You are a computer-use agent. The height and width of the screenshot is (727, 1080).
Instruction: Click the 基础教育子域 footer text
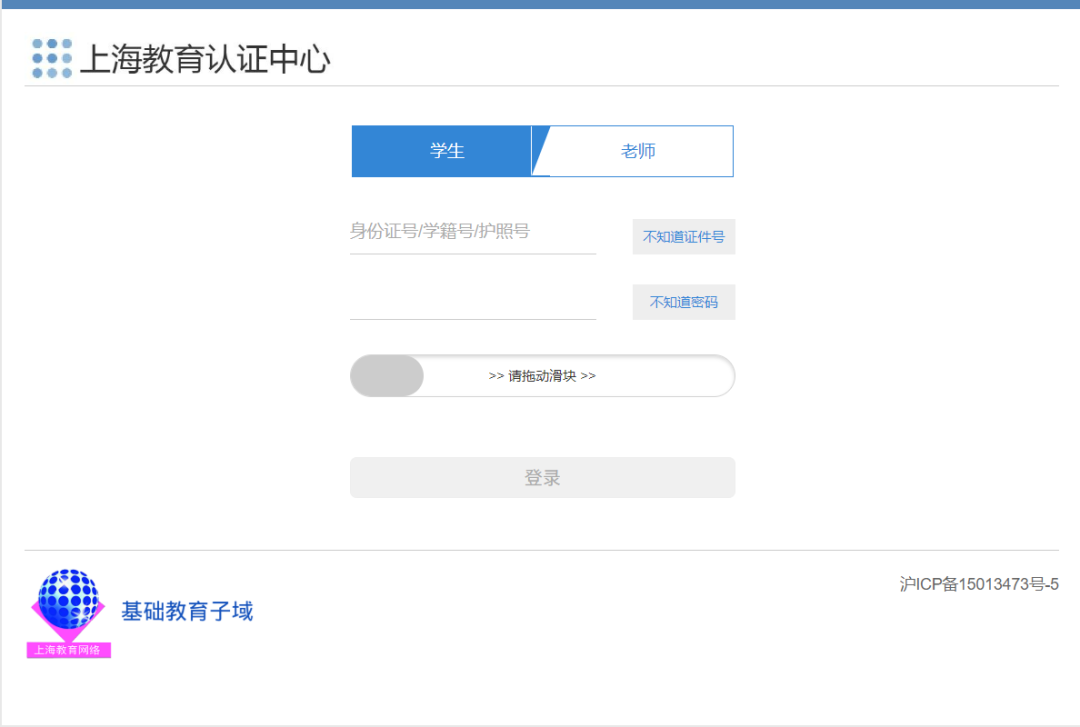click(187, 611)
